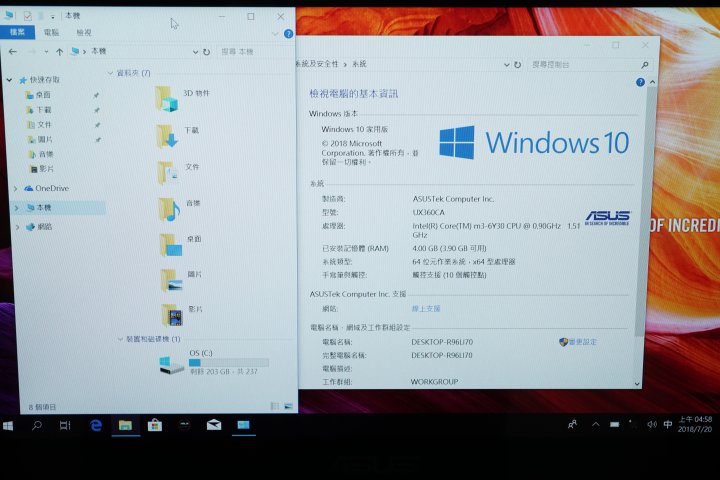Screen dimensions: 720x480
Task: Refresh the 本機 view in Explorer
Action: [207, 52]
